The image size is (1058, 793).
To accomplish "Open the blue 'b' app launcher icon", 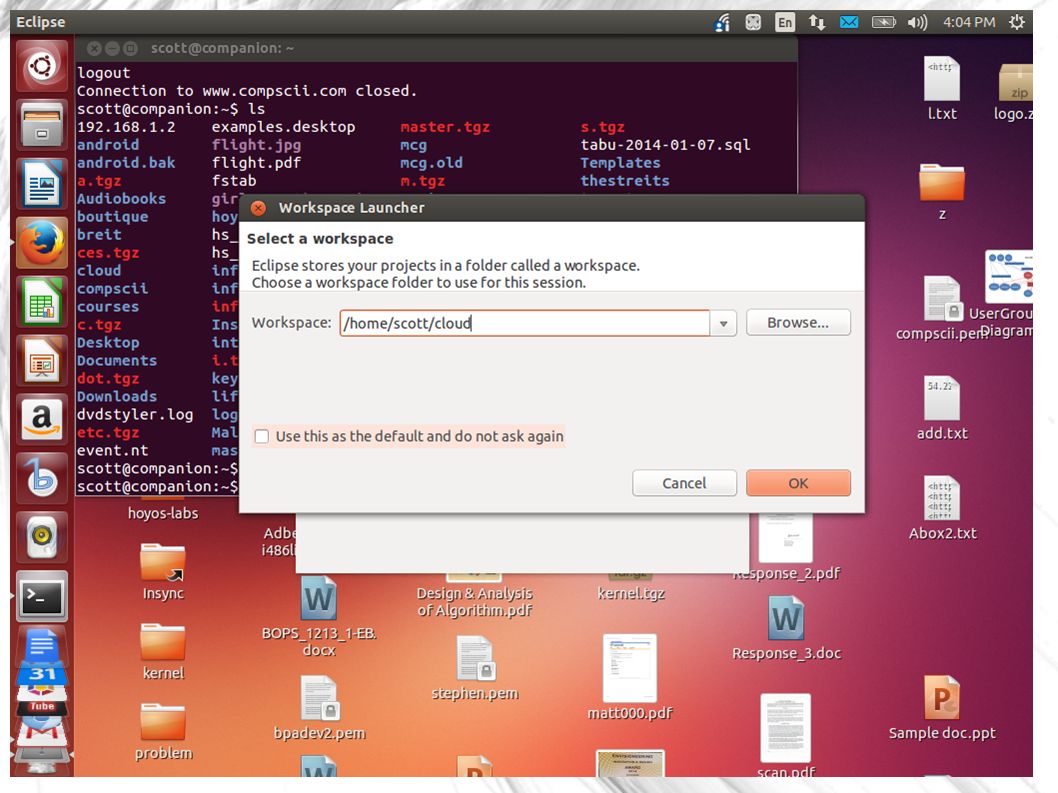I will pos(42,478).
